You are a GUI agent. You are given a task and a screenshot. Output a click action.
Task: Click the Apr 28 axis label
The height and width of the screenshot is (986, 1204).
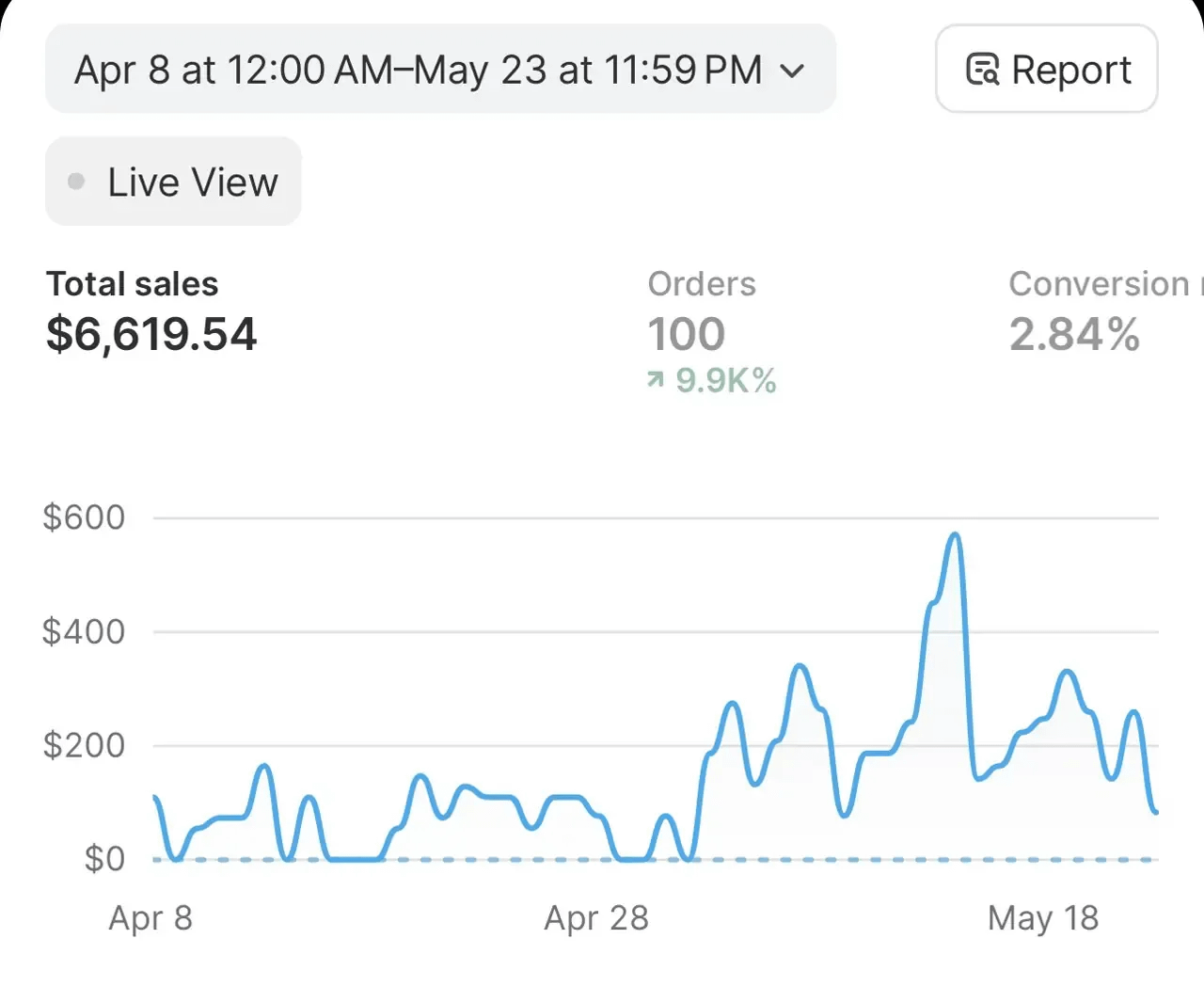[596, 918]
